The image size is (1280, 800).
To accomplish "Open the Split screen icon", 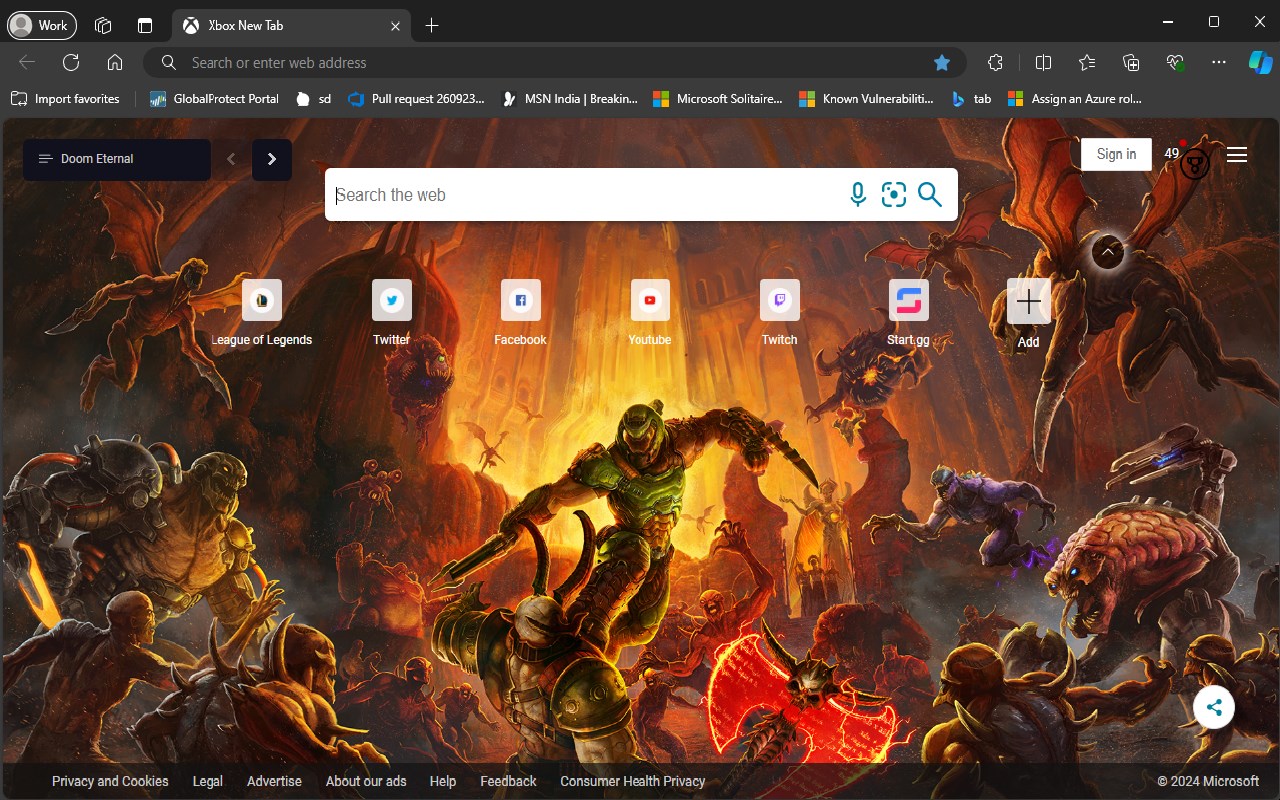I will (1043, 62).
